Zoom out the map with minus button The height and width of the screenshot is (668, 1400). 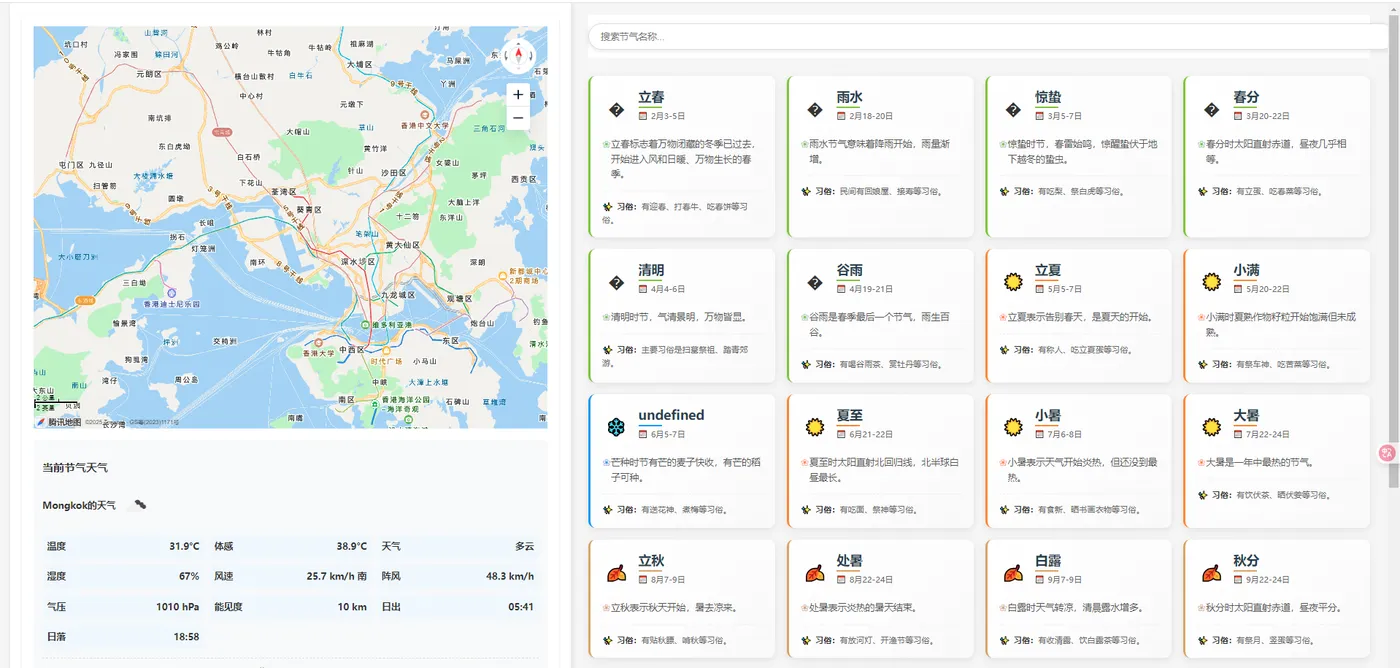point(518,118)
